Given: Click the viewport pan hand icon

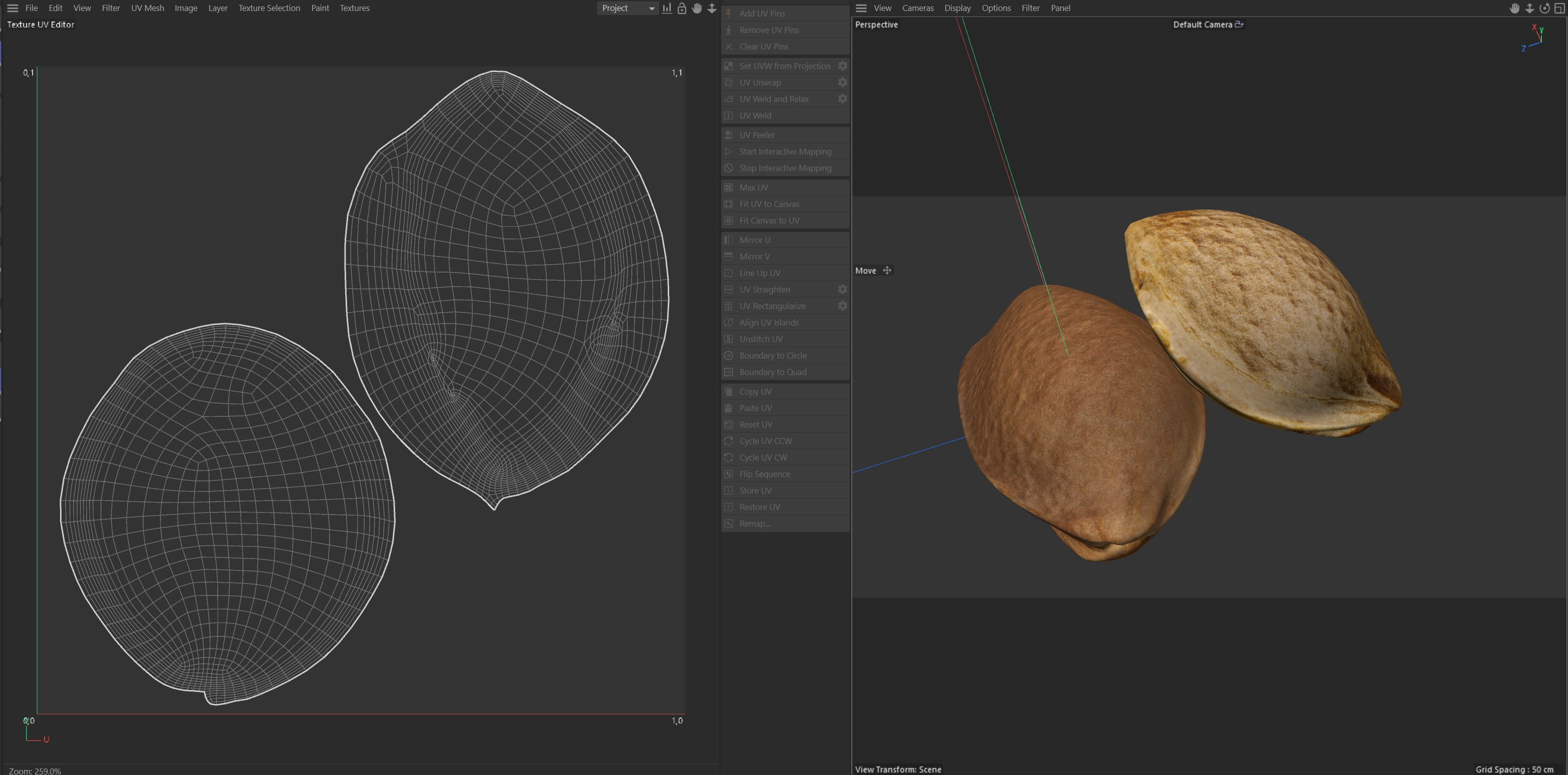Looking at the screenshot, I should (x=1514, y=8).
